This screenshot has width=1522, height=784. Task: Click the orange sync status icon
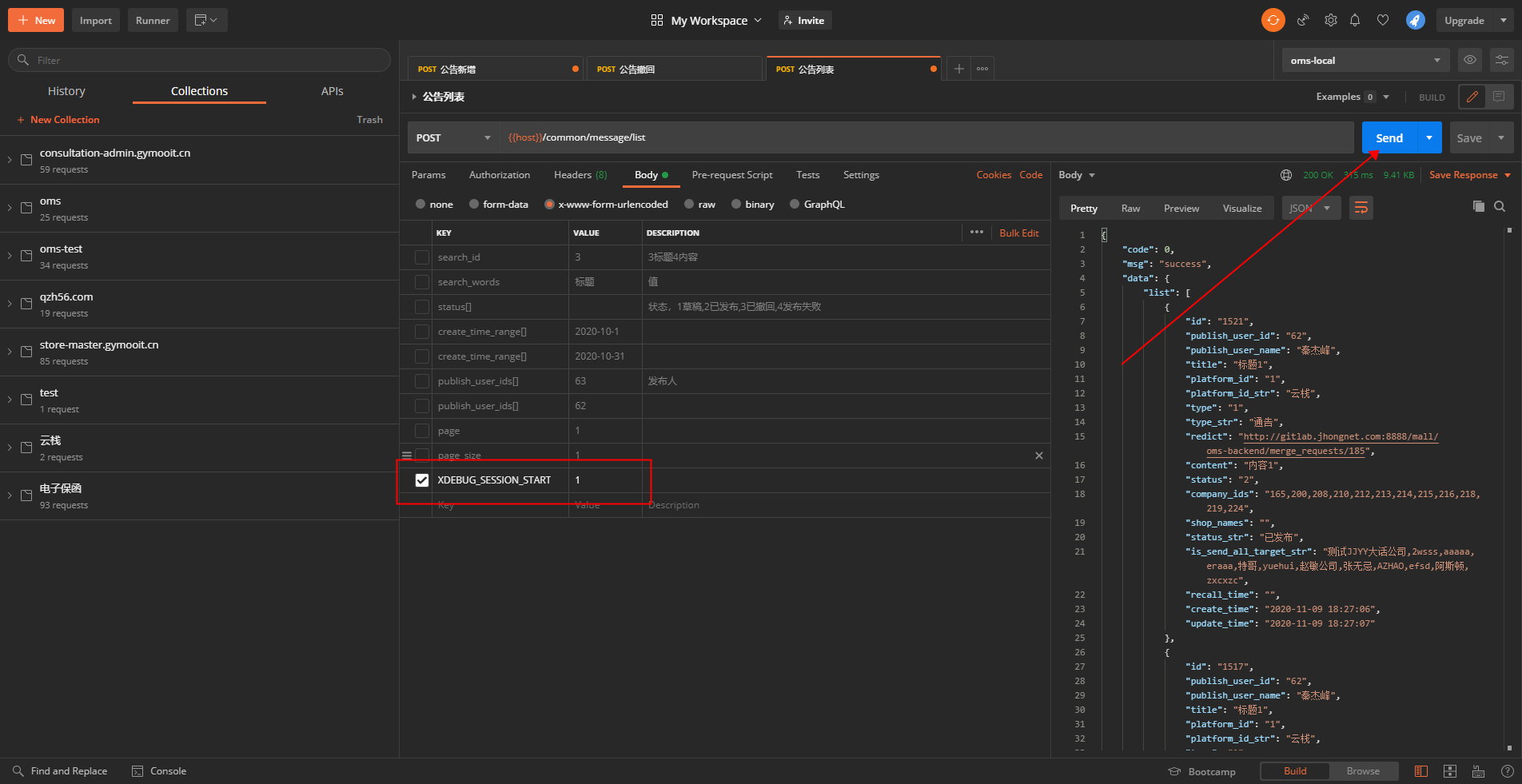pos(1273,20)
